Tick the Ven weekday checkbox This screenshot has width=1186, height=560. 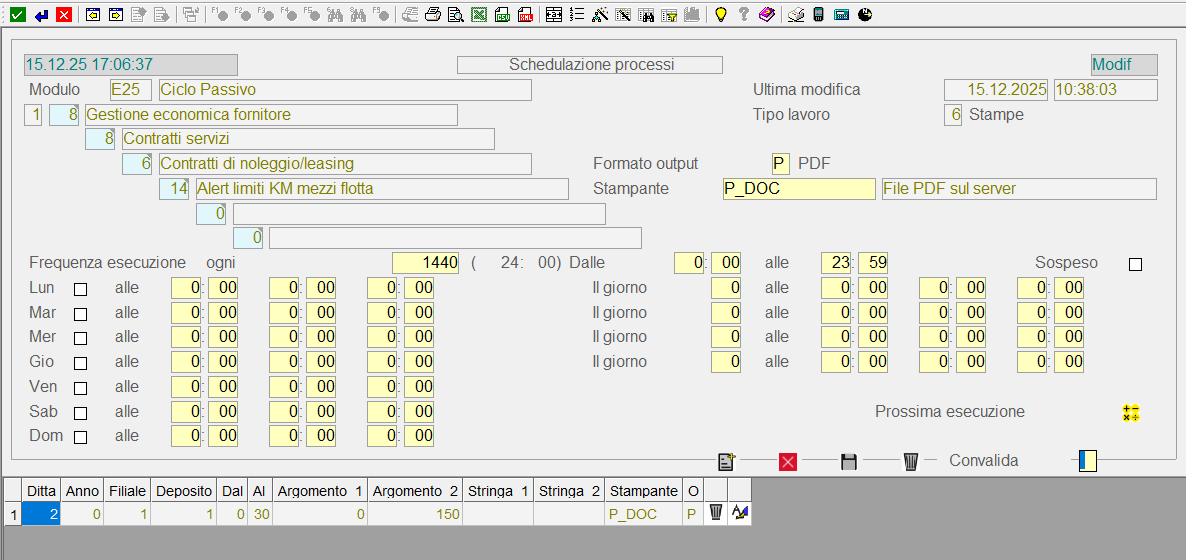tap(81, 388)
